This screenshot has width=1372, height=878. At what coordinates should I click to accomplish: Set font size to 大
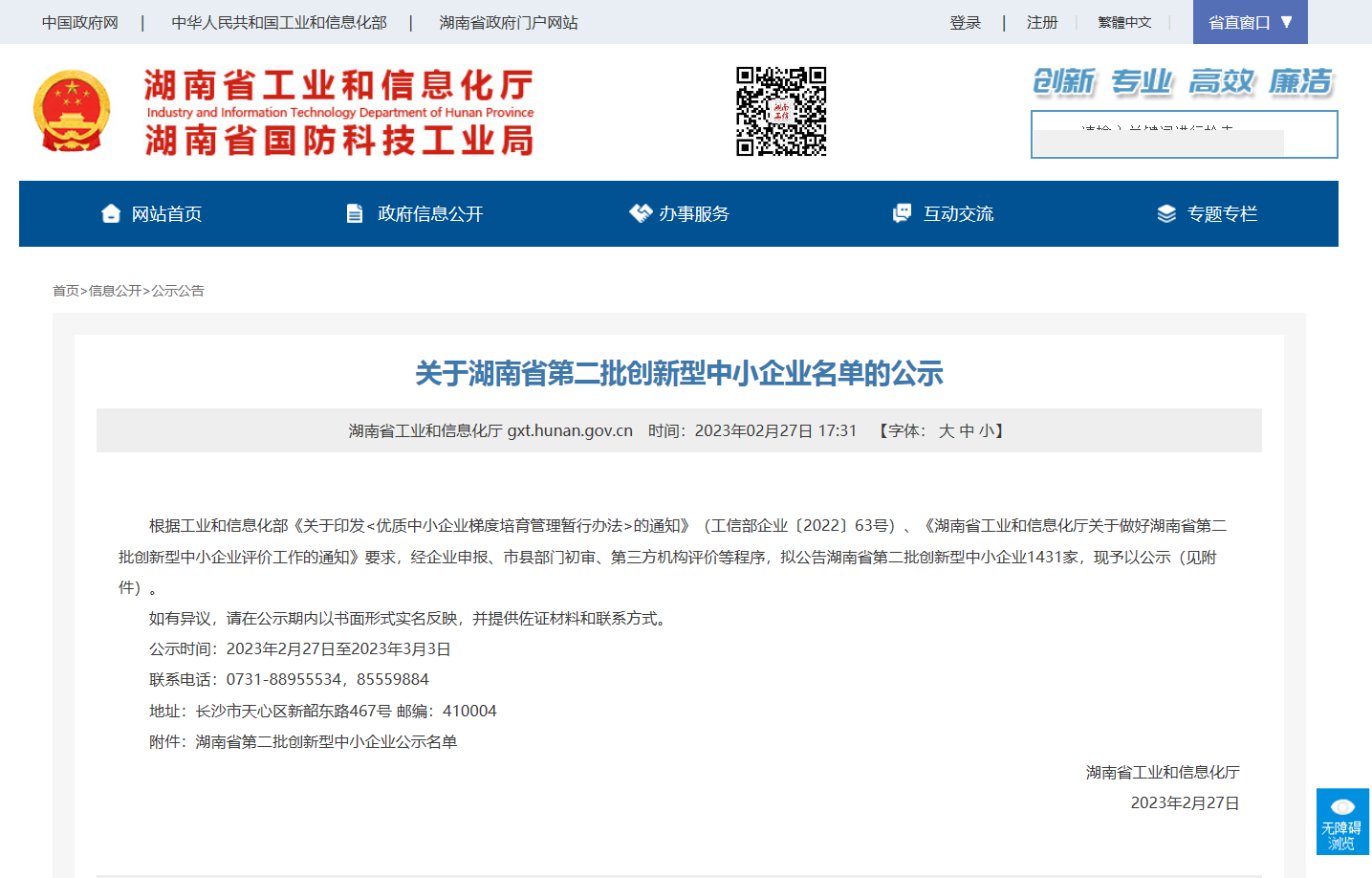pos(947,431)
